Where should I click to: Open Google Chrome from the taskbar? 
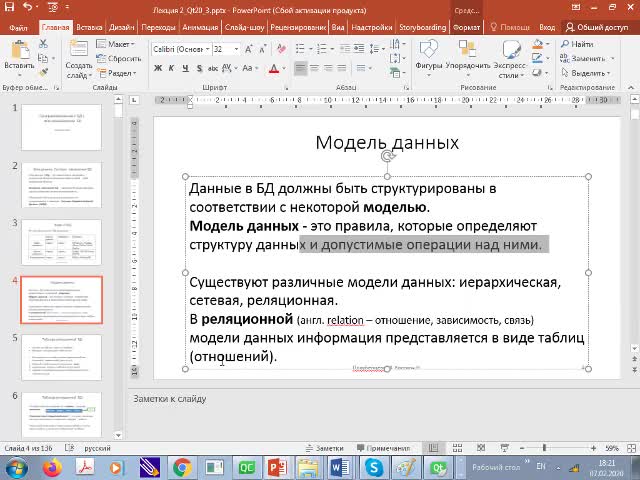(x=182, y=467)
